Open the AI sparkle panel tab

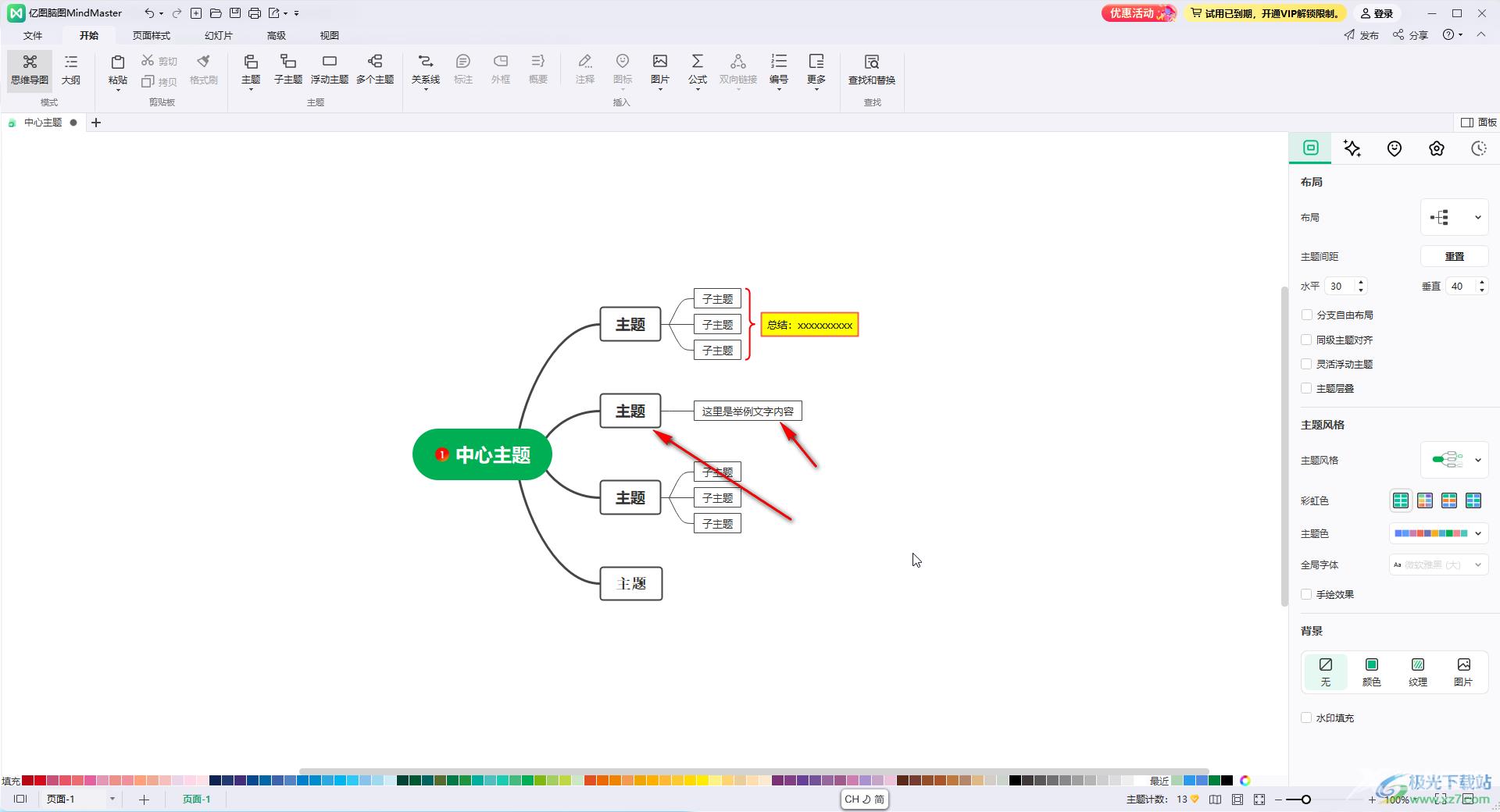(1352, 148)
